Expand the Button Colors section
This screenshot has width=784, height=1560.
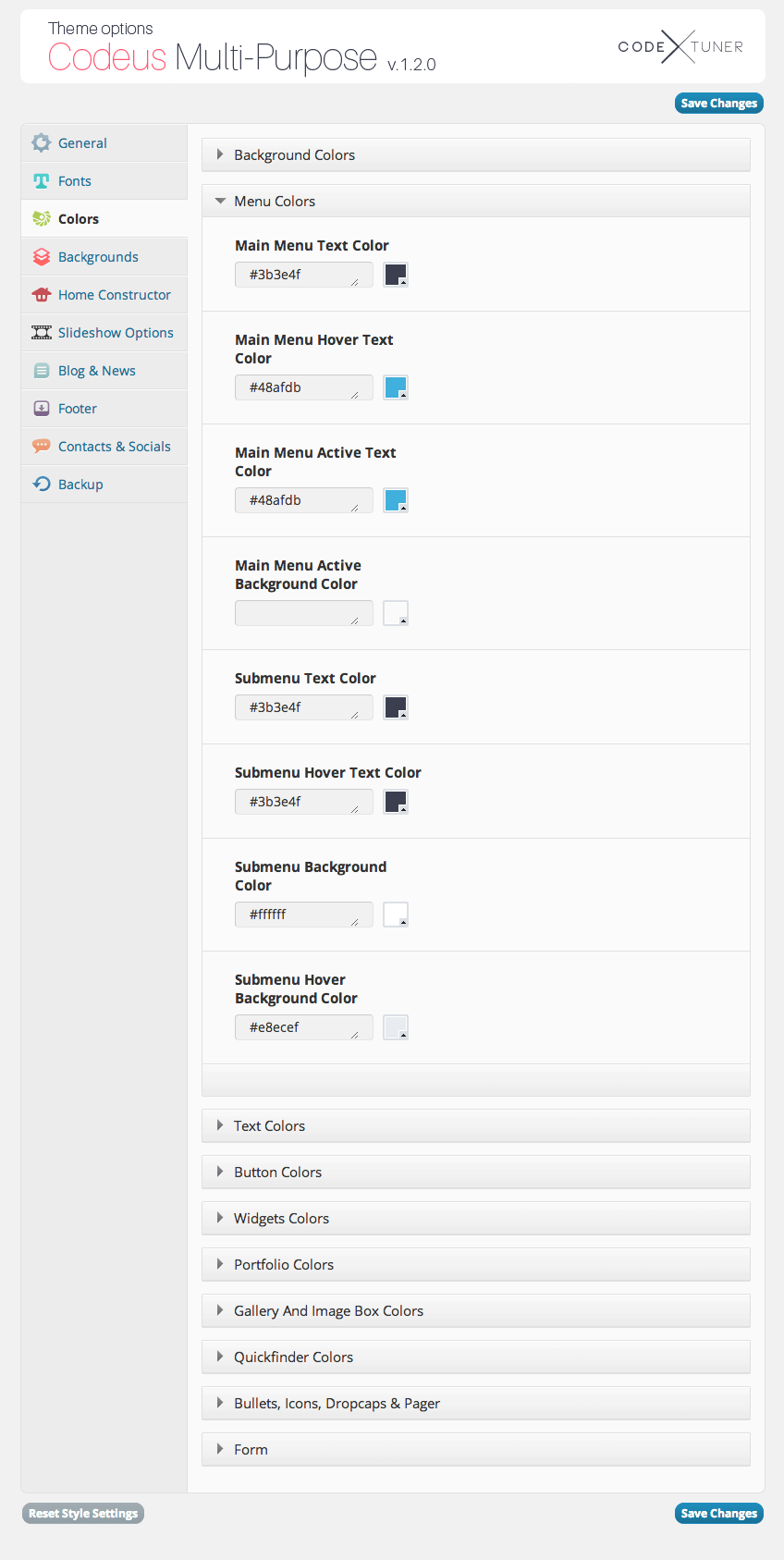[x=475, y=1172]
